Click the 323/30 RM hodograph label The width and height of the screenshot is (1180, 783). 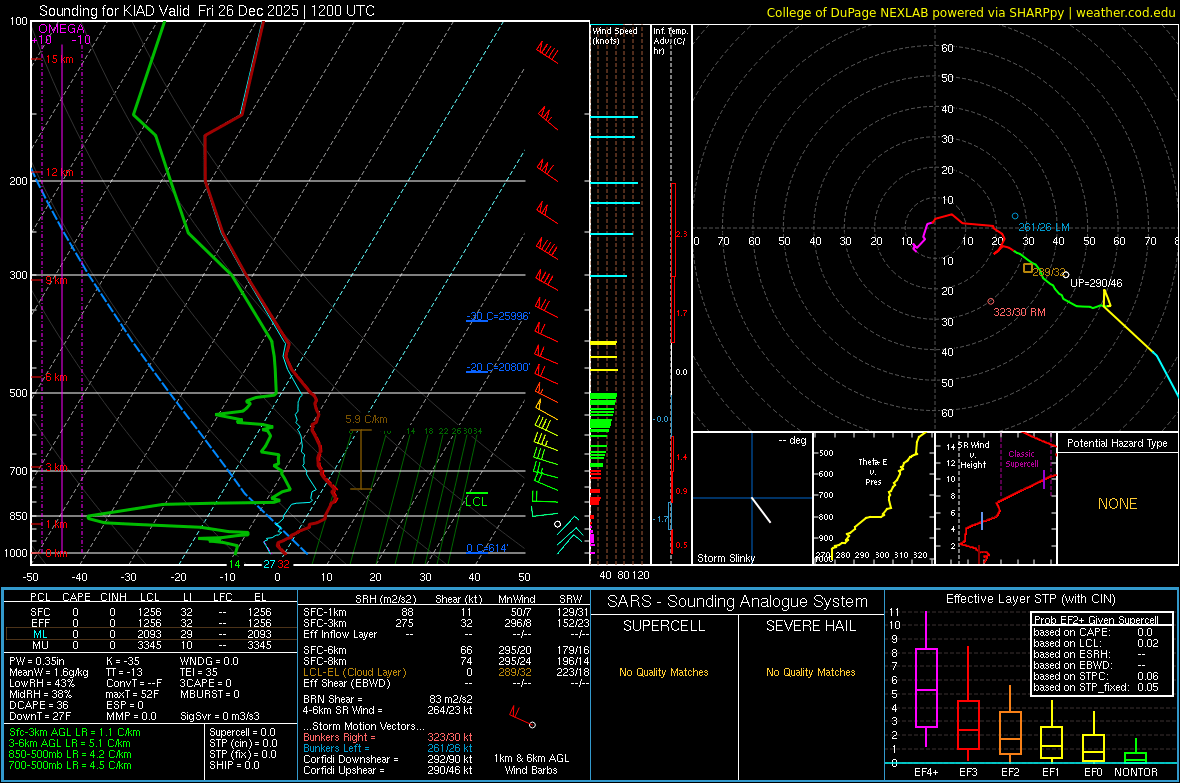(1019, 312)
